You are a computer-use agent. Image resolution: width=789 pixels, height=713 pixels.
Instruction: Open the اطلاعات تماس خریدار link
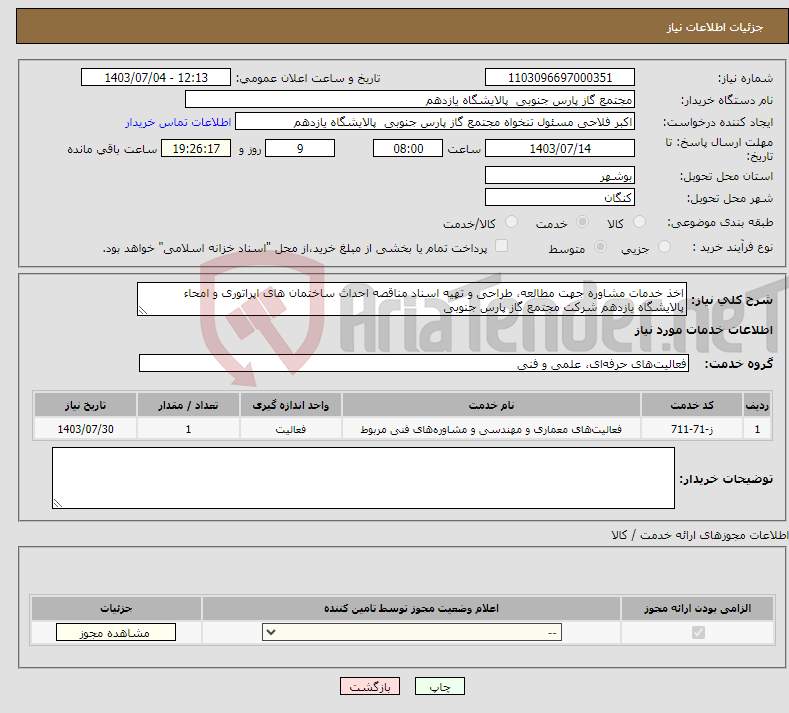click(x=178, y=122)
